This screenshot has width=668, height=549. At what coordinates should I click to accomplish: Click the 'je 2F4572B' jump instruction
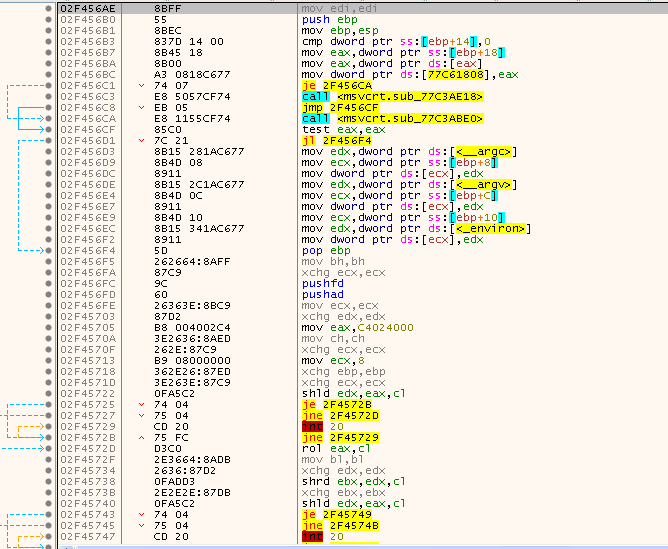pyautogui.click(x=337, y=405)
